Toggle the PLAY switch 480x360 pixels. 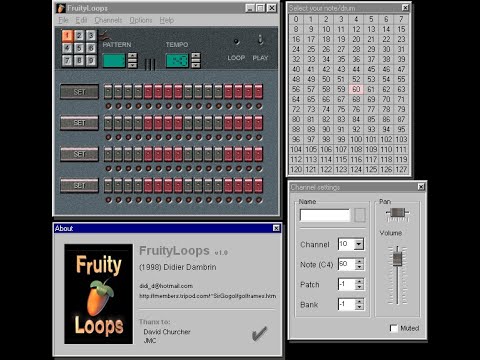[x=260, y=40]
